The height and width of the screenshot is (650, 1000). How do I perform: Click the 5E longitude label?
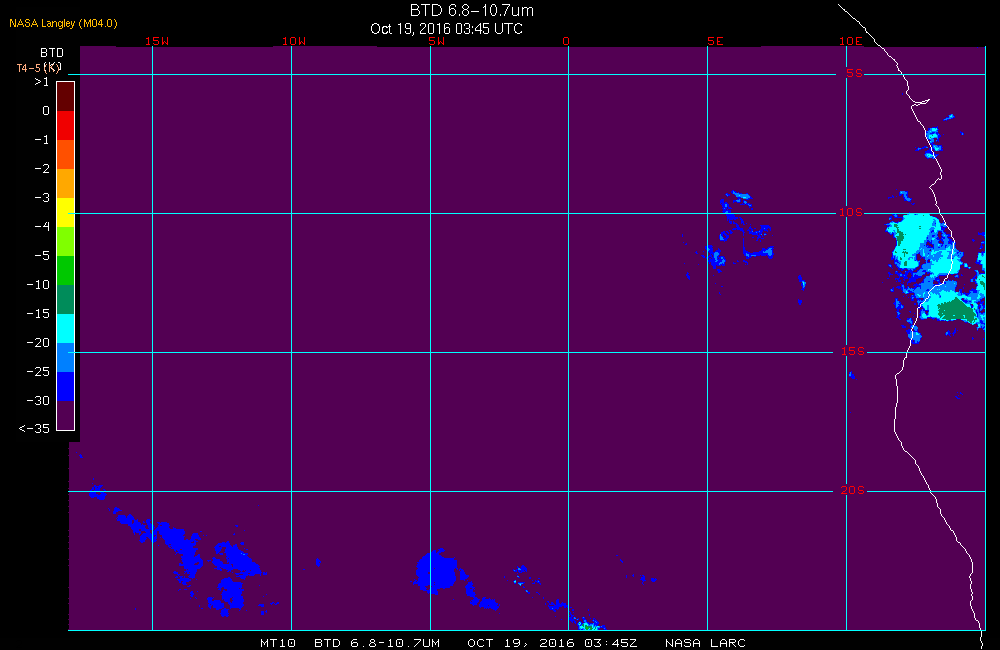coord(715,41)
